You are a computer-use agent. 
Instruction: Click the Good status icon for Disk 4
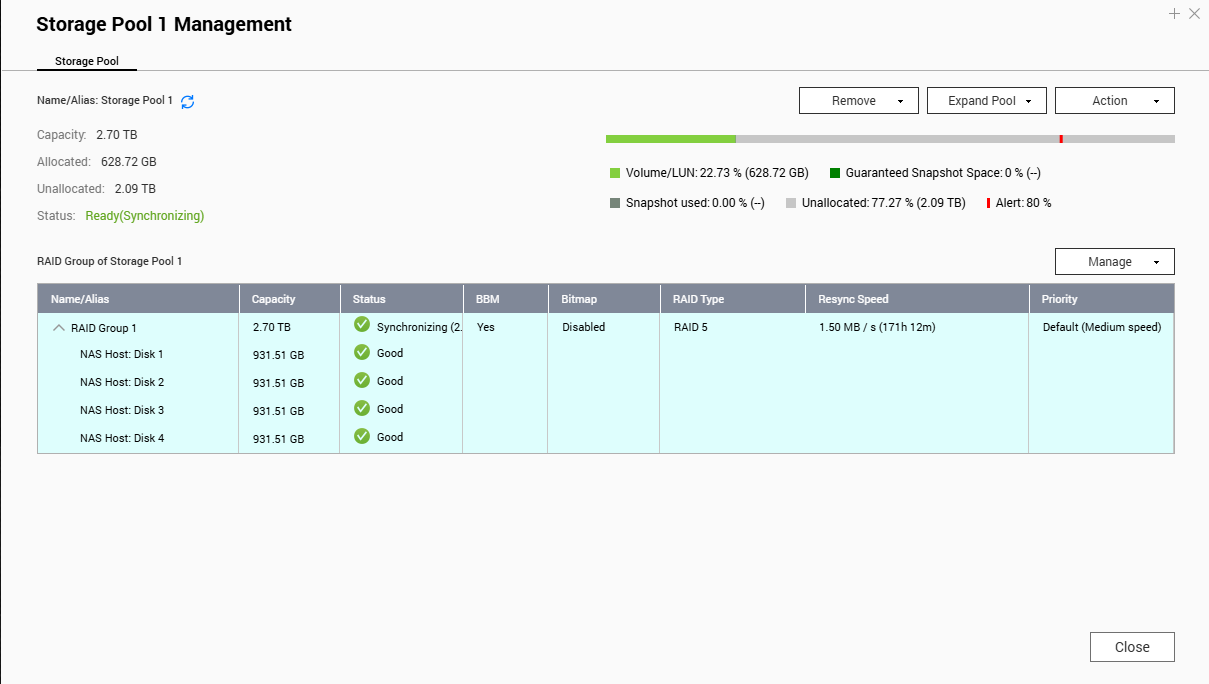[362, 437]
